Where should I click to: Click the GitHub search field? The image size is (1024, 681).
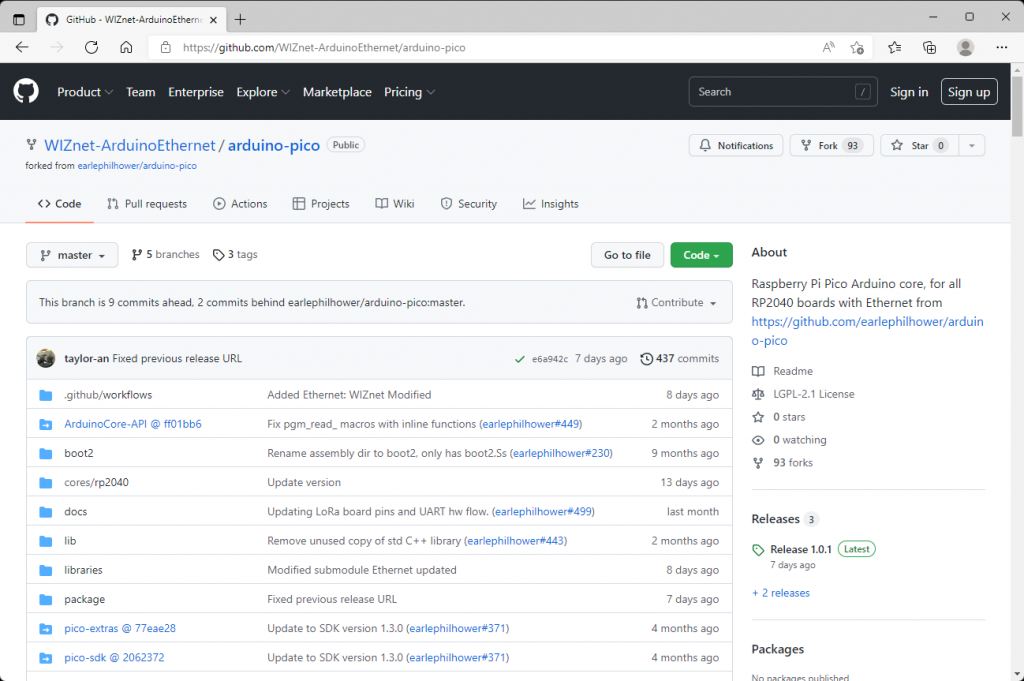782,92
